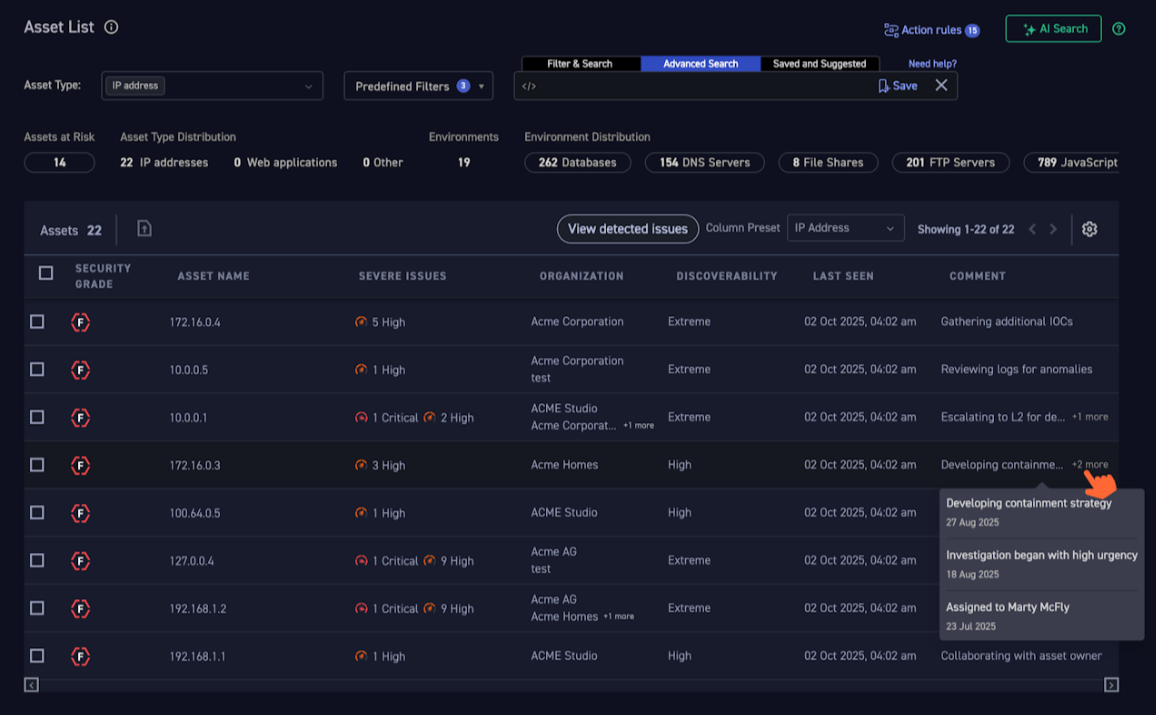
Task: Expand the Predefined Filters dropdown
Action: click(418, 86)
